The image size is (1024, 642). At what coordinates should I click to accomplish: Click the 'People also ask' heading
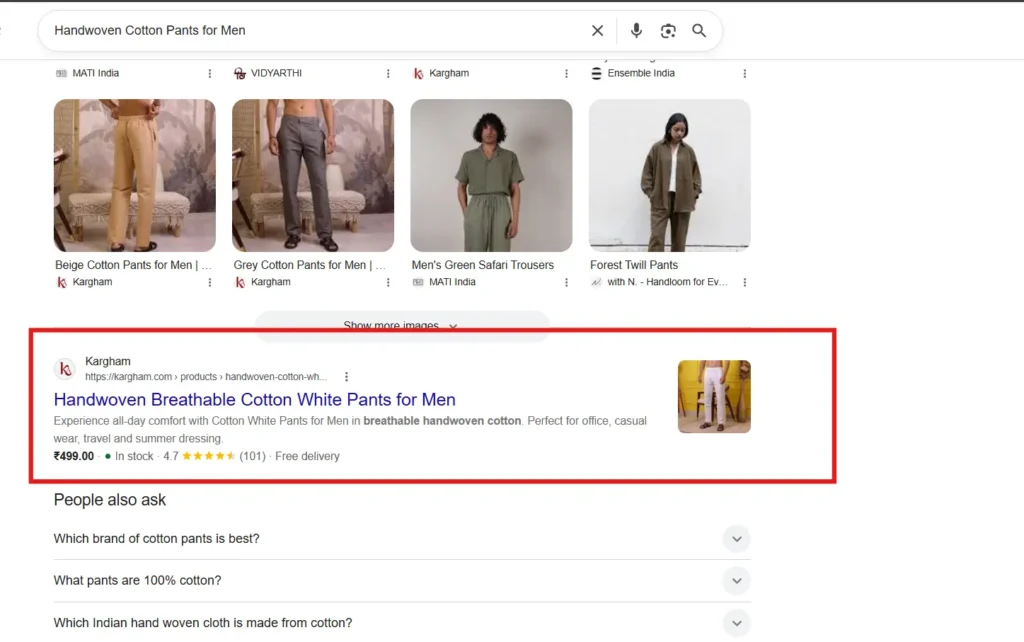pos(110,500)
